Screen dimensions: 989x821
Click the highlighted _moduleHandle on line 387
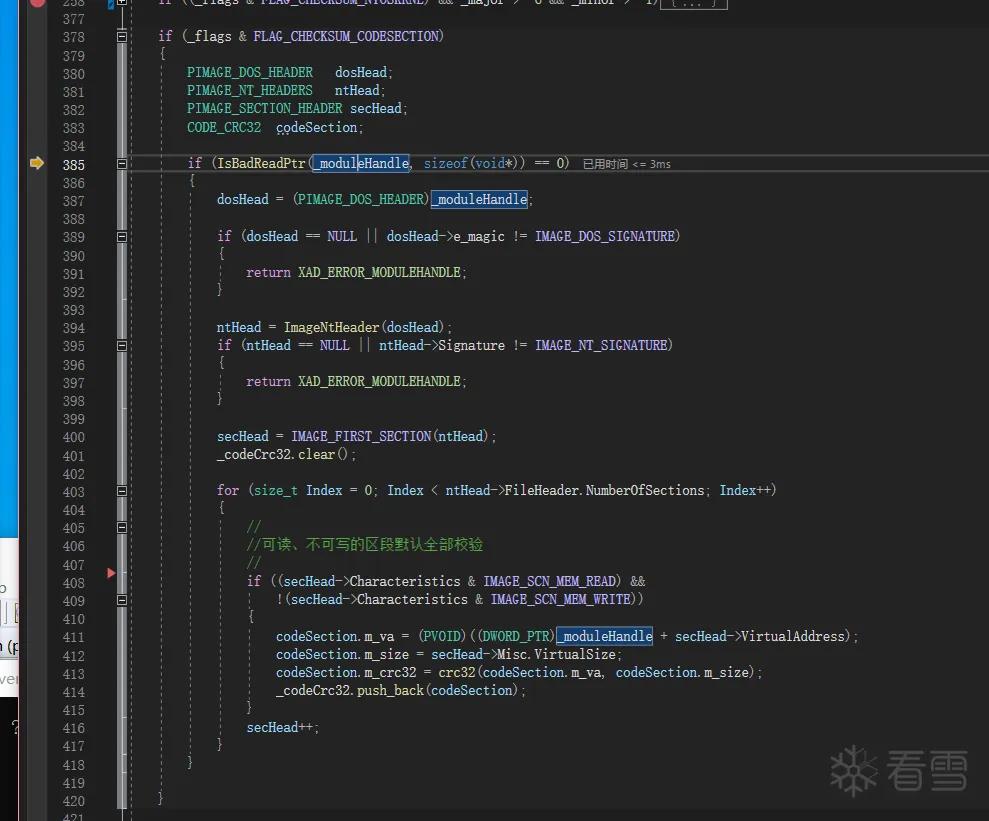[x=479, y=199]
